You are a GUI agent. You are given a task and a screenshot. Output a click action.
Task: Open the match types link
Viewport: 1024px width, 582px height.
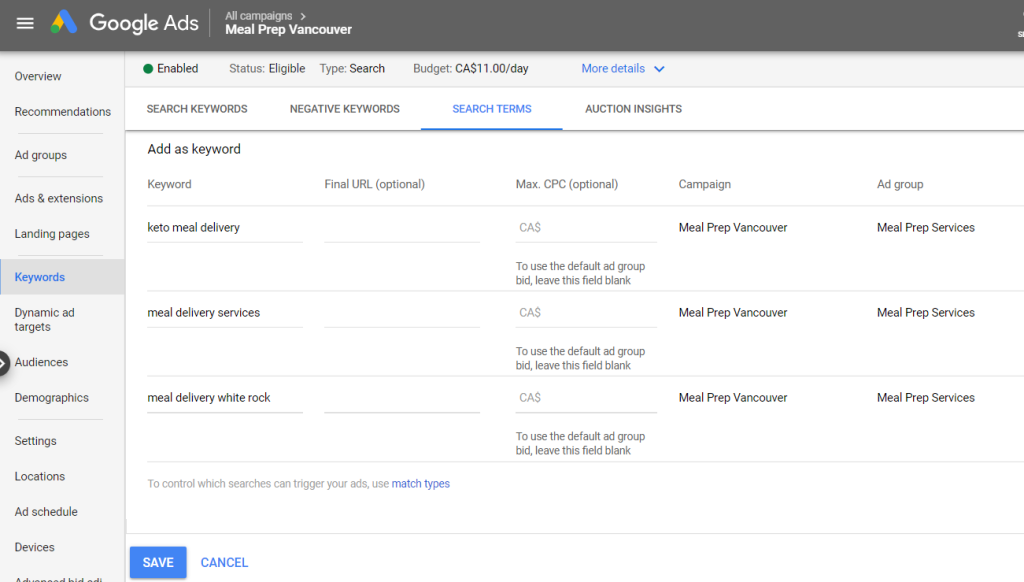point(420,484)
